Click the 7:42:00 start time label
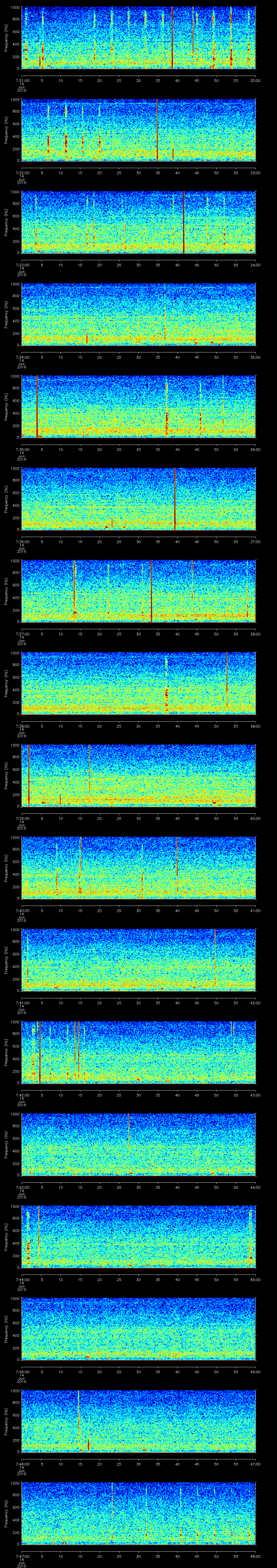Image resolution: width=277 pixels, height=1568 pixels. point(22,1095)
